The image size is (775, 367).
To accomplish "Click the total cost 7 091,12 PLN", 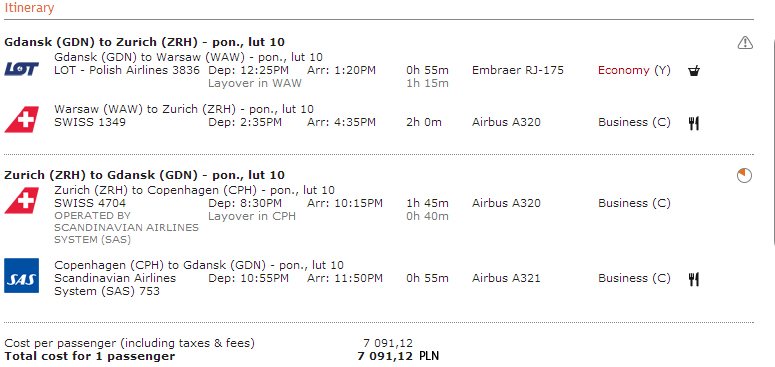I will coord(398,356).
